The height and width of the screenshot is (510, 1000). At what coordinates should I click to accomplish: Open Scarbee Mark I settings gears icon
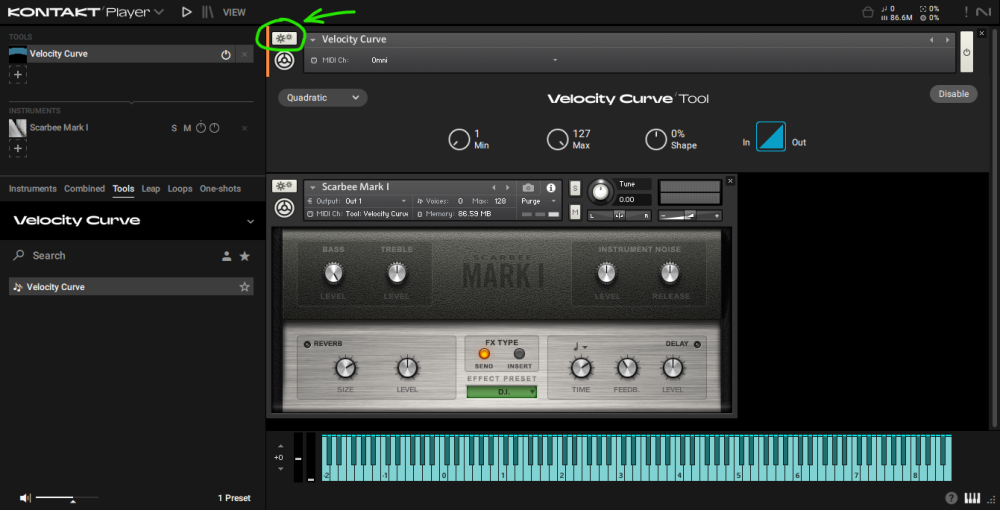click(x=284, y=186)
